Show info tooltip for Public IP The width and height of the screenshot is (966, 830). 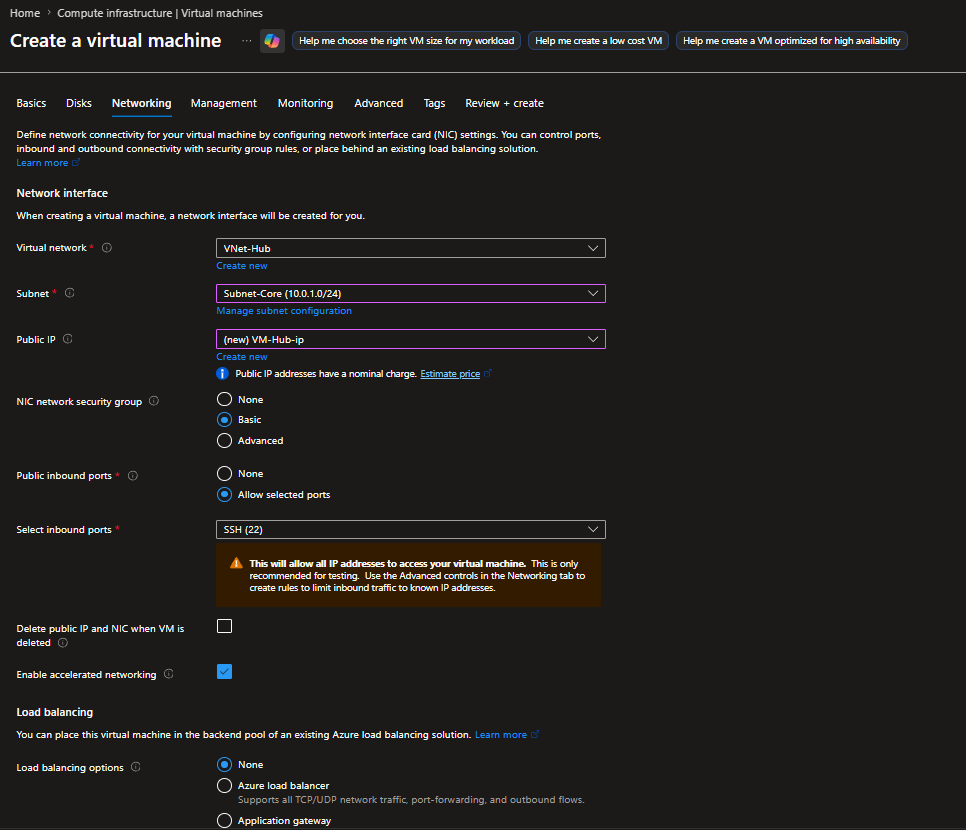tap(68, 339)
